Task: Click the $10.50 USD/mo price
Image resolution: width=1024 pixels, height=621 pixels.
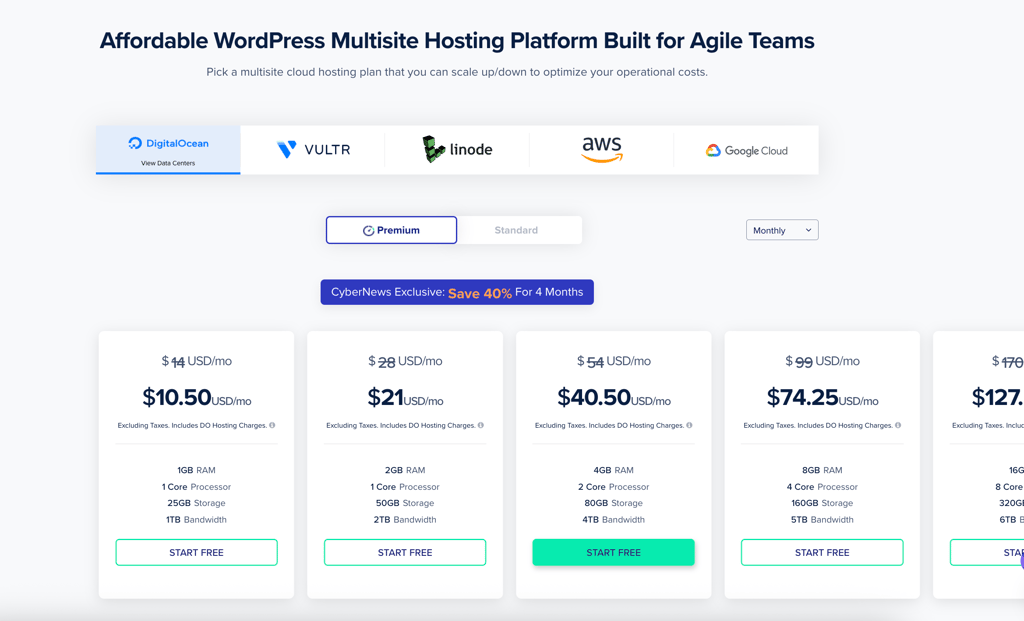Action: pyautogui.click(x=197, y=397)
